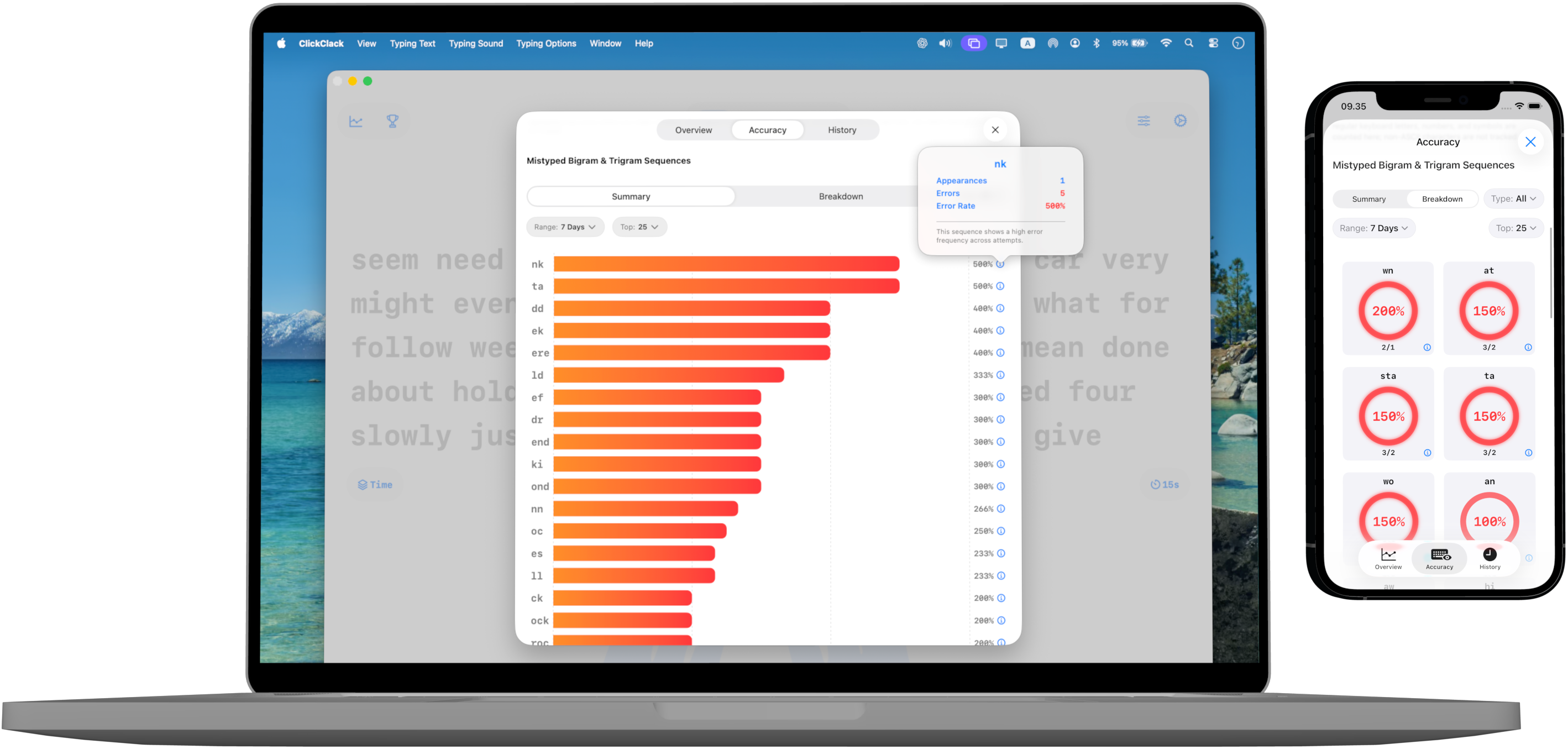Image resolution: width=1568 pixels, height=749 pixels.
Task: Click the nk error rate bar
Action: click(726, 264)
